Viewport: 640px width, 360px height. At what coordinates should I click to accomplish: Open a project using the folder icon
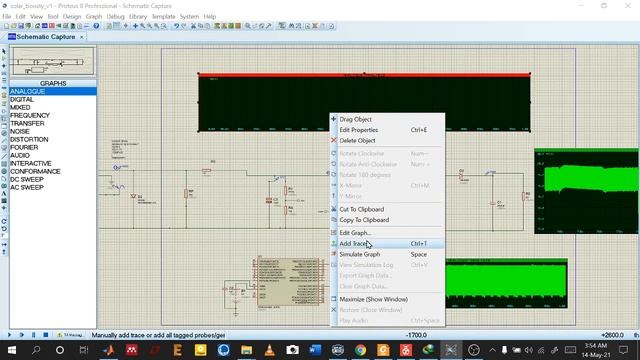pos(13,26)
